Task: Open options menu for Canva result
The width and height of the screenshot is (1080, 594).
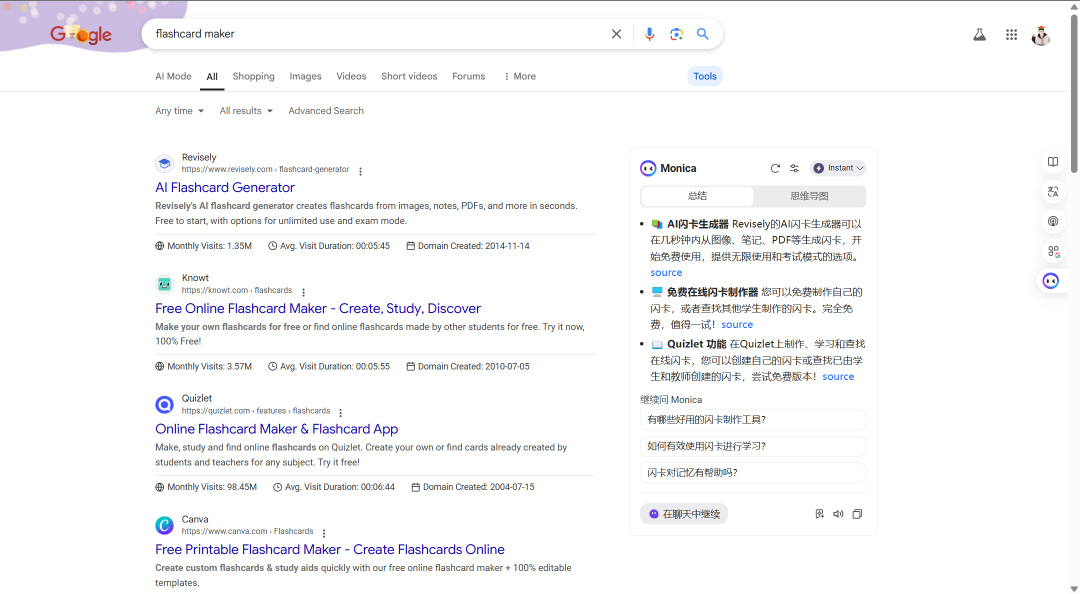Action: [324, 533]
